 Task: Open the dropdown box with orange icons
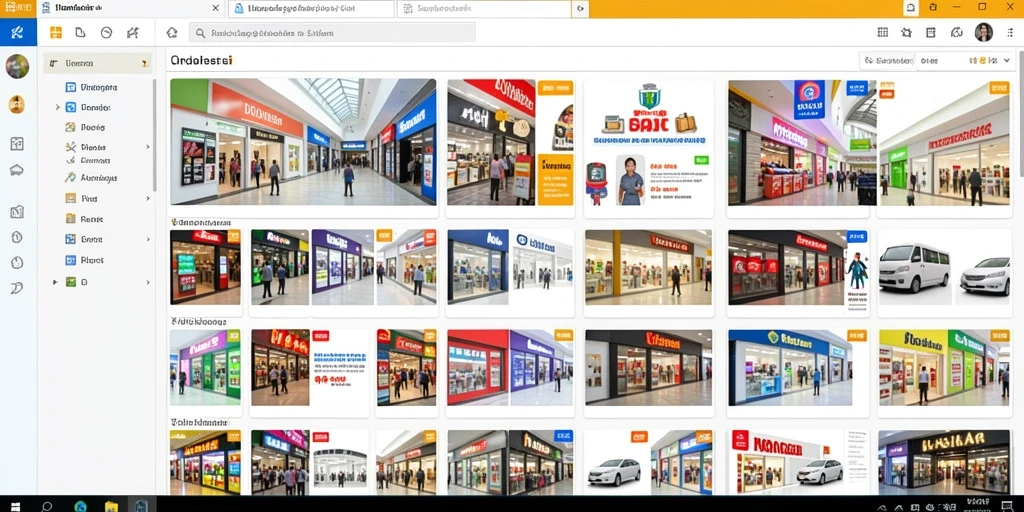(966, 61)
